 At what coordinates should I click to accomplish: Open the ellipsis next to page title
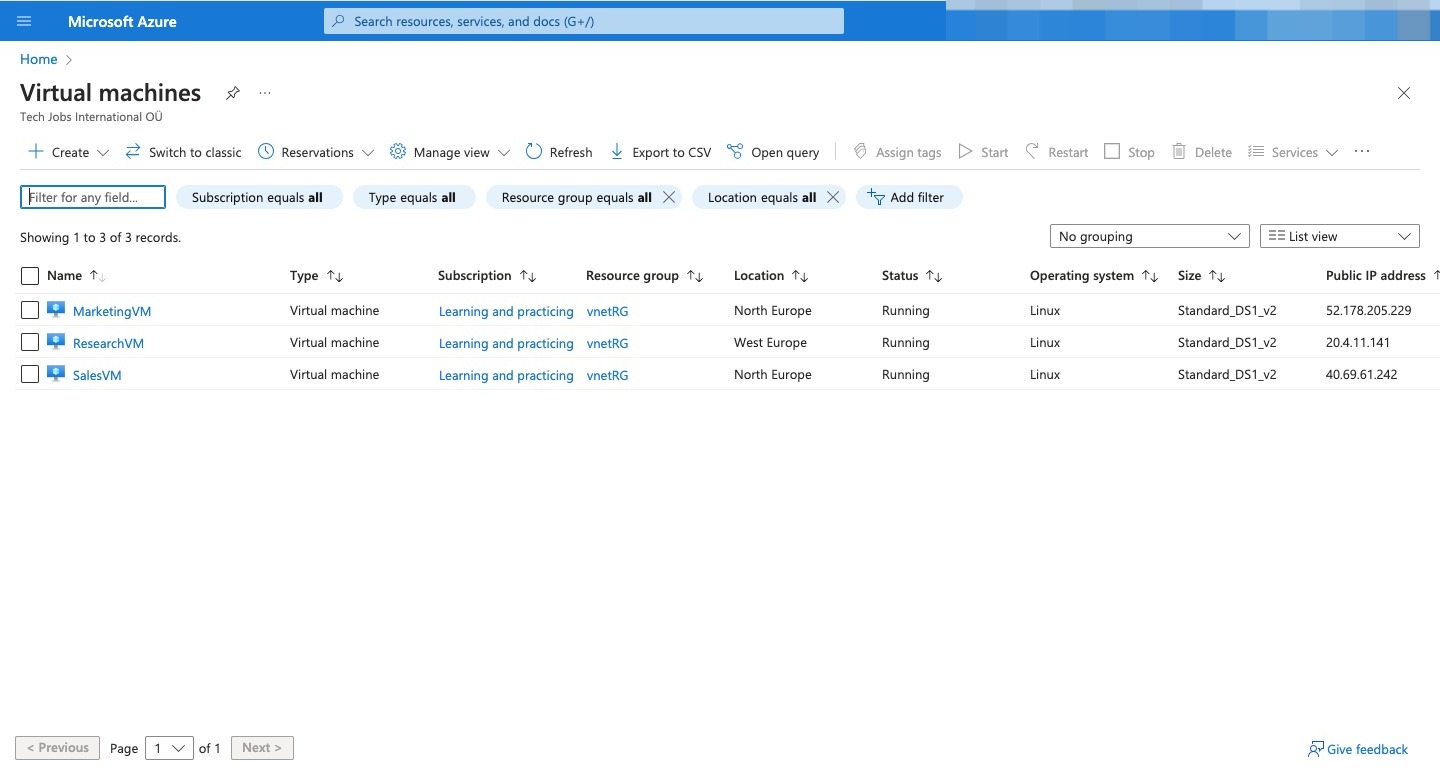point(265,93)
